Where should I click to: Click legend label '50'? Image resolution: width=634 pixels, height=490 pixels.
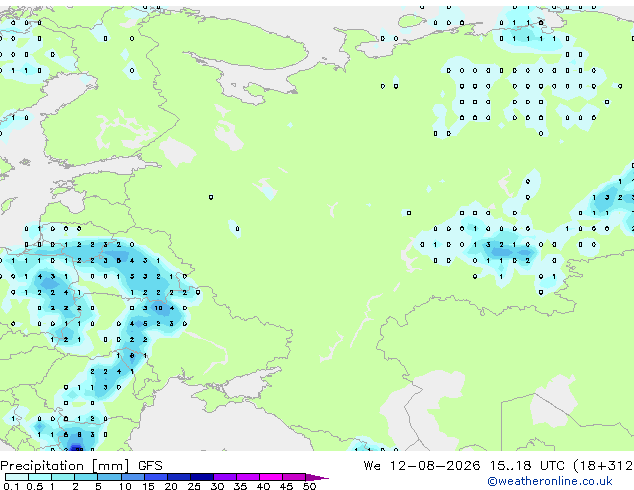(x=309, y=486)
